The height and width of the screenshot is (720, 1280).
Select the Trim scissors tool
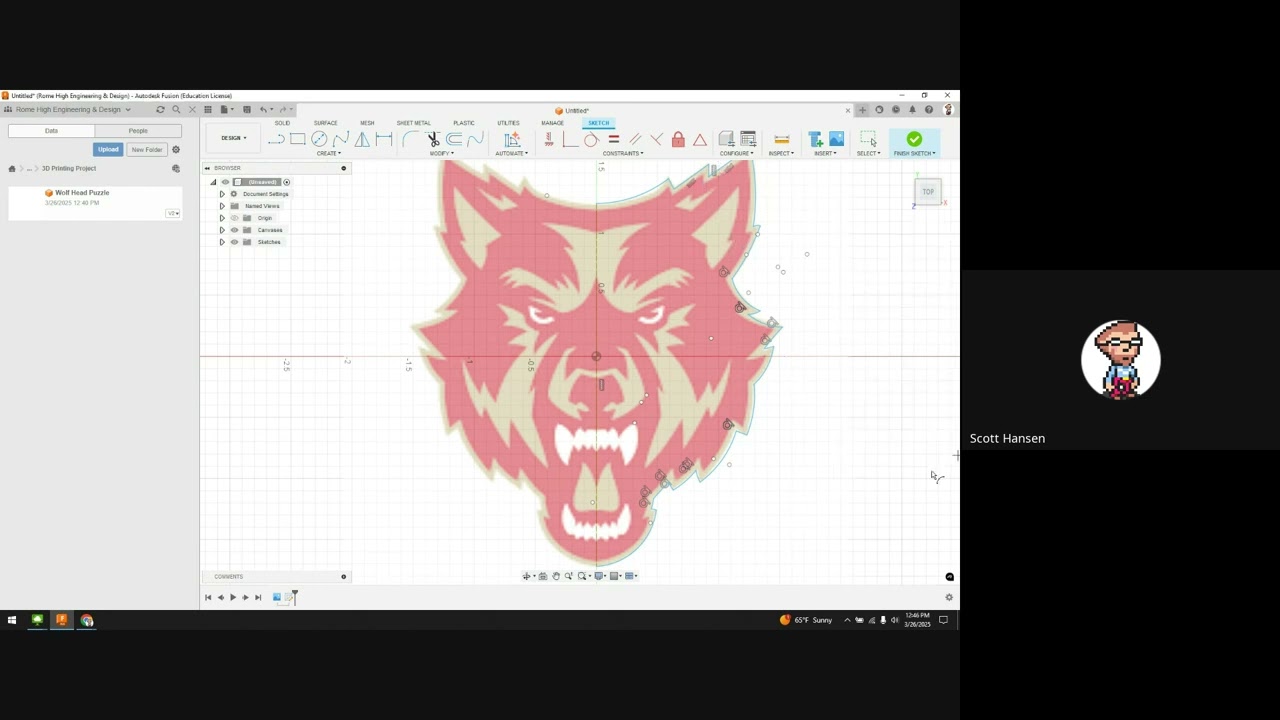click(x=433, y=140)
